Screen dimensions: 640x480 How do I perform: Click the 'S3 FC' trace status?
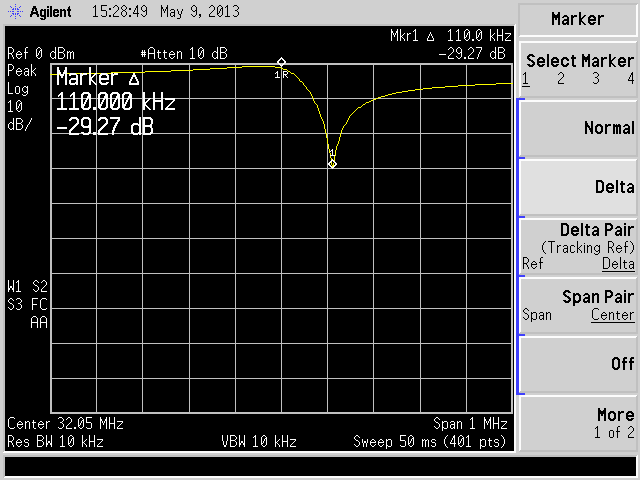click(27, 305)
